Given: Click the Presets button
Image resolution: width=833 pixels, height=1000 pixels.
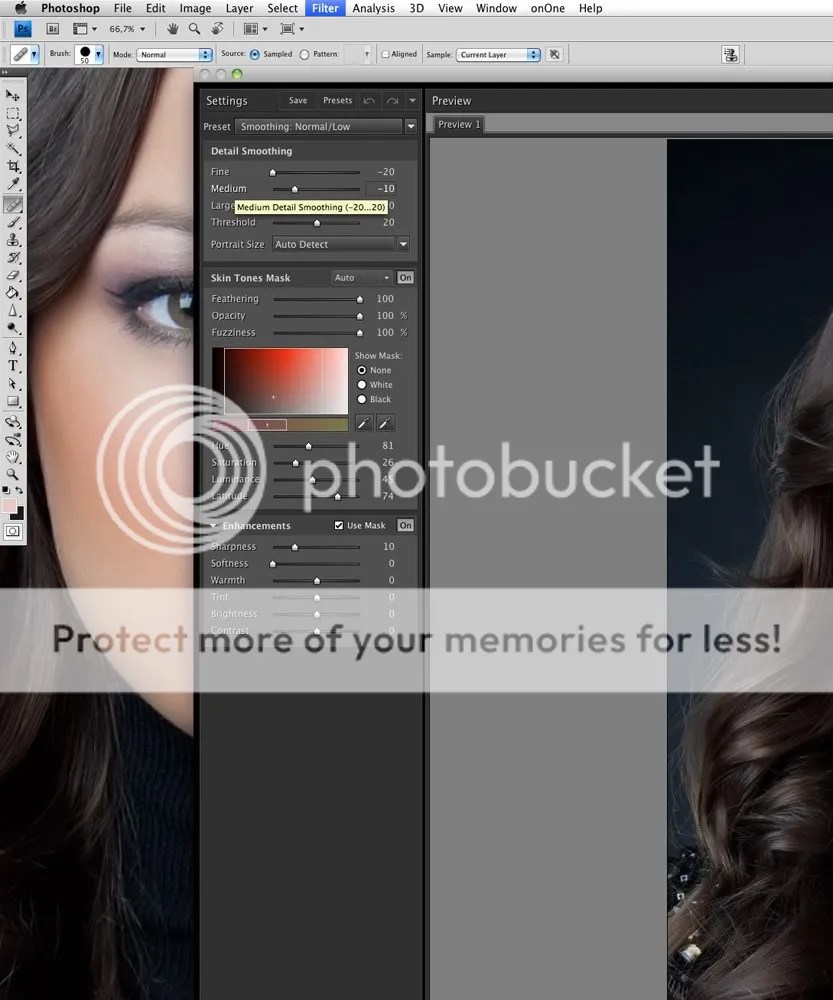Looking at the screenshot, I should point(337,101).
